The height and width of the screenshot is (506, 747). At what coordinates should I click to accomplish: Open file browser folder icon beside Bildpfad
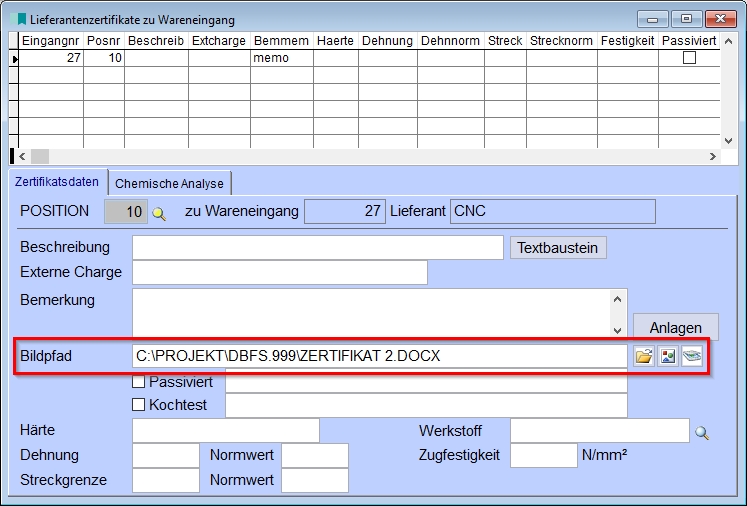[x=644, y=356]
